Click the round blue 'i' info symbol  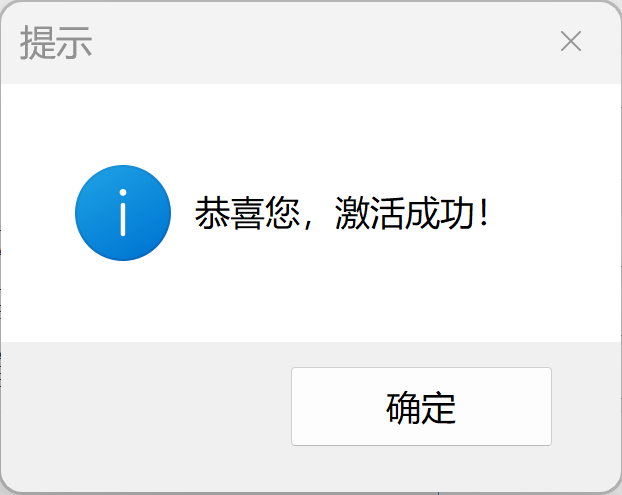pos(123,213)
